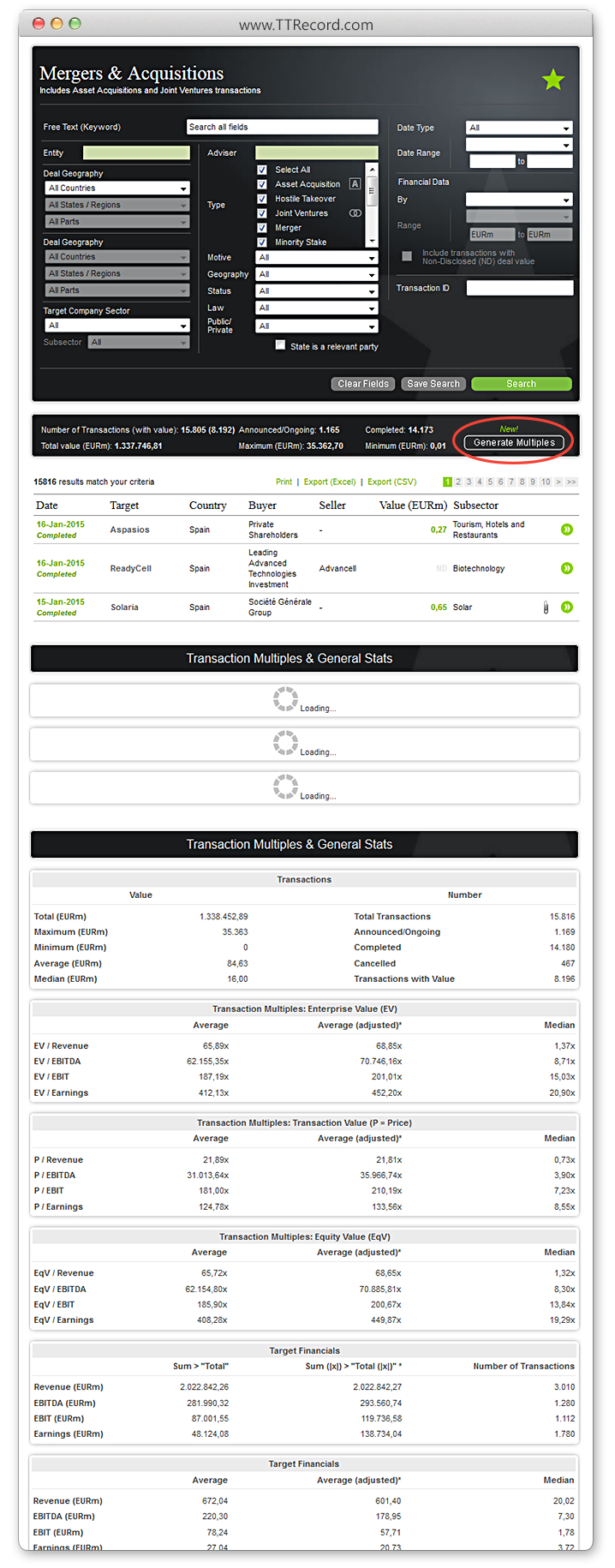Click the Type list scrollbar thumb
The image size is (615, 1568).
[372, 190]
